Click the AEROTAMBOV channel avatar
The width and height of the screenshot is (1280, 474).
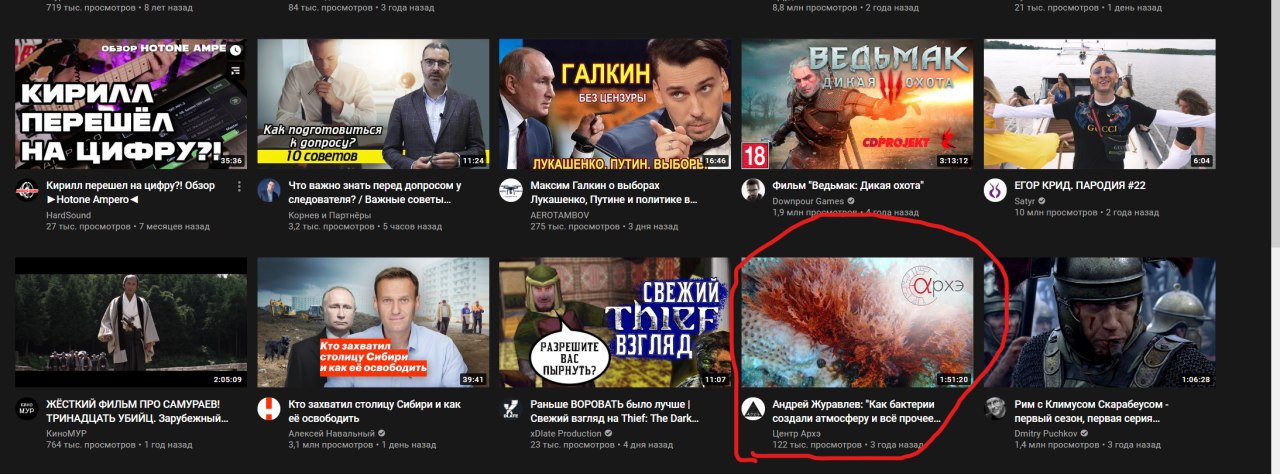pos(510,191)
